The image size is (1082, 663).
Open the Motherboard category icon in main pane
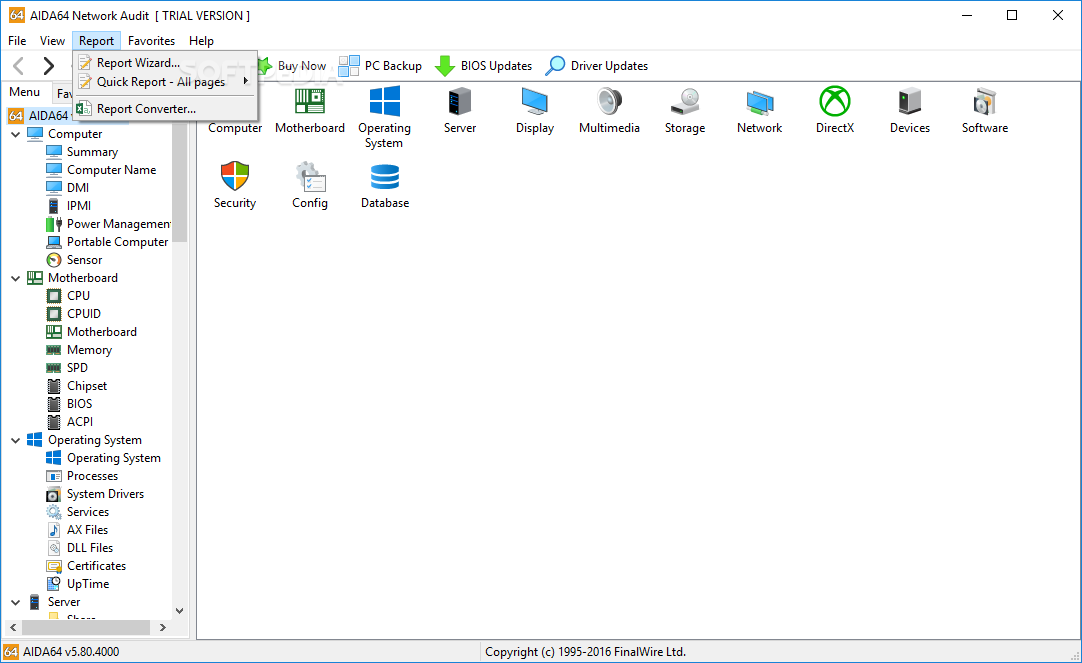pyautogui.click(x=310, y=110)
